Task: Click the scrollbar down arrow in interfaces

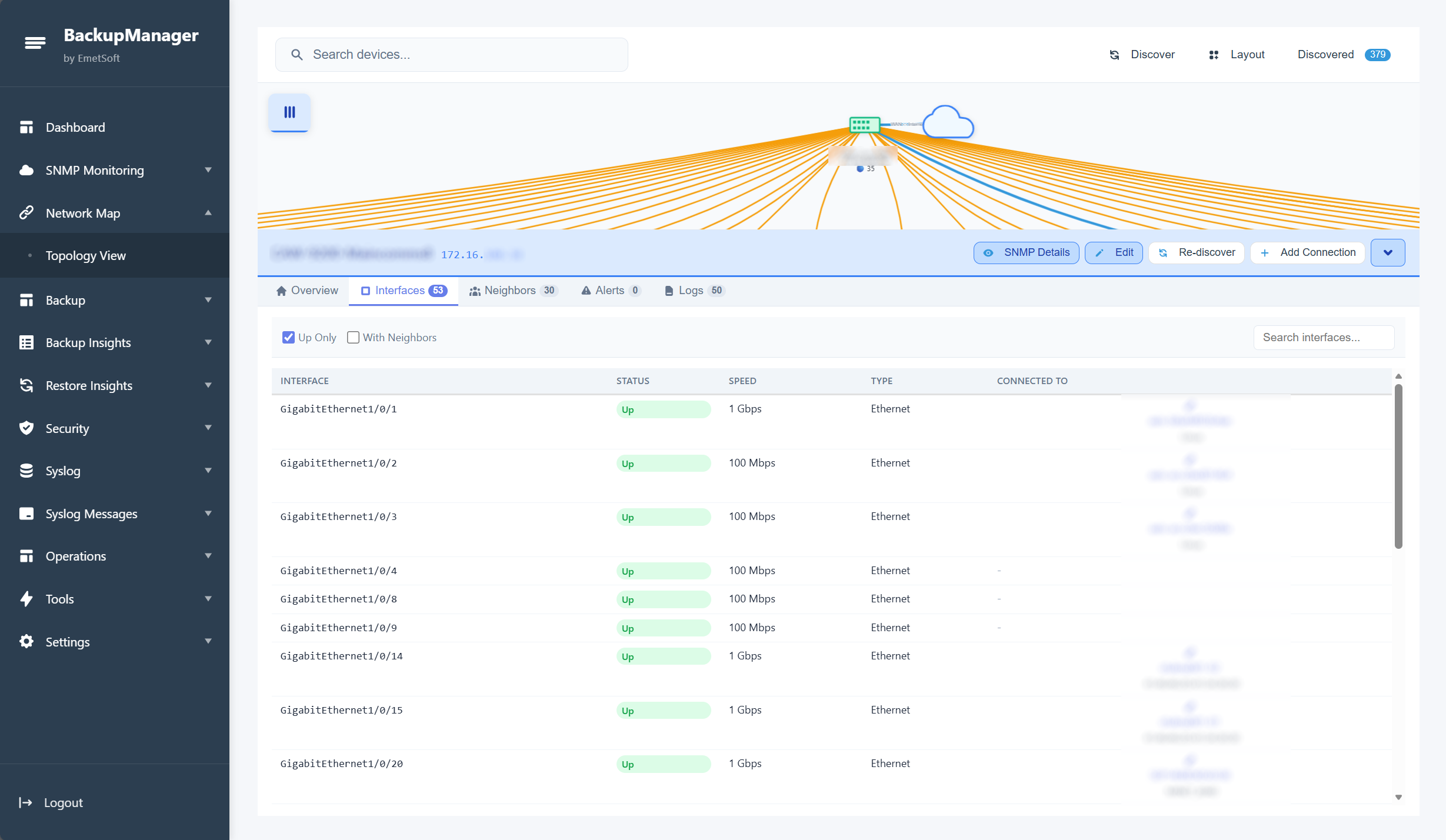Action: coord(1398,797)
